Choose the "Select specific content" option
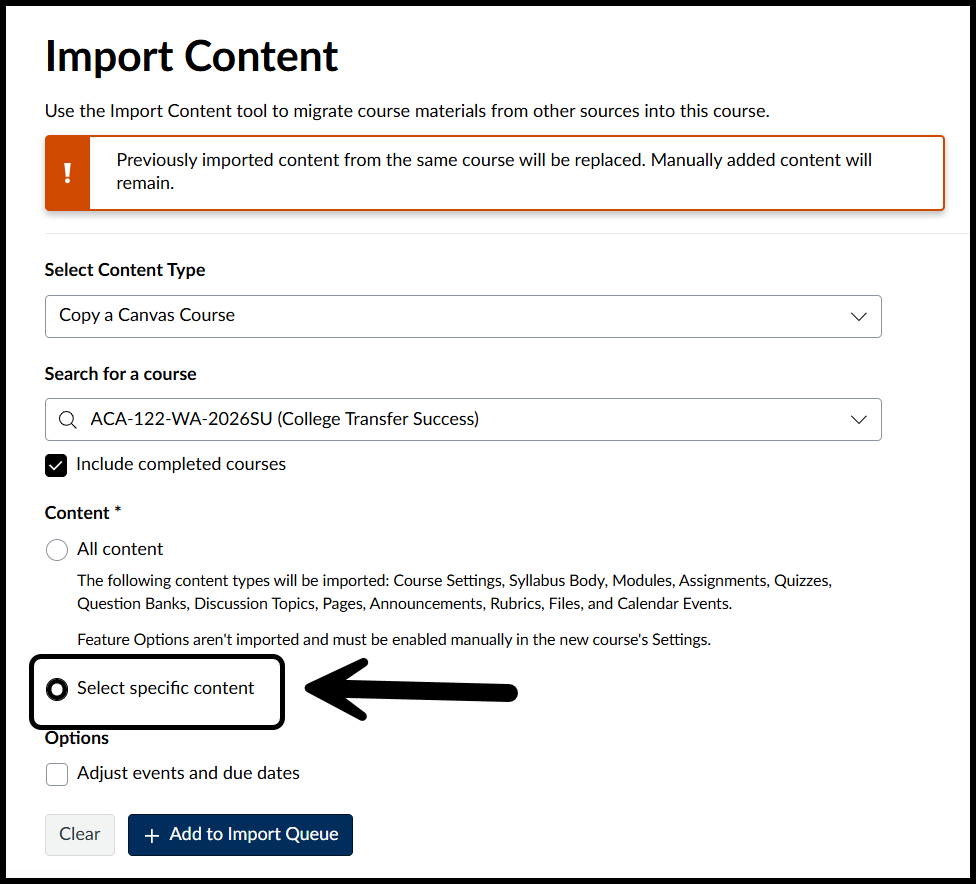The width and height of the screenshot is (976, 884). click(57, 689)
